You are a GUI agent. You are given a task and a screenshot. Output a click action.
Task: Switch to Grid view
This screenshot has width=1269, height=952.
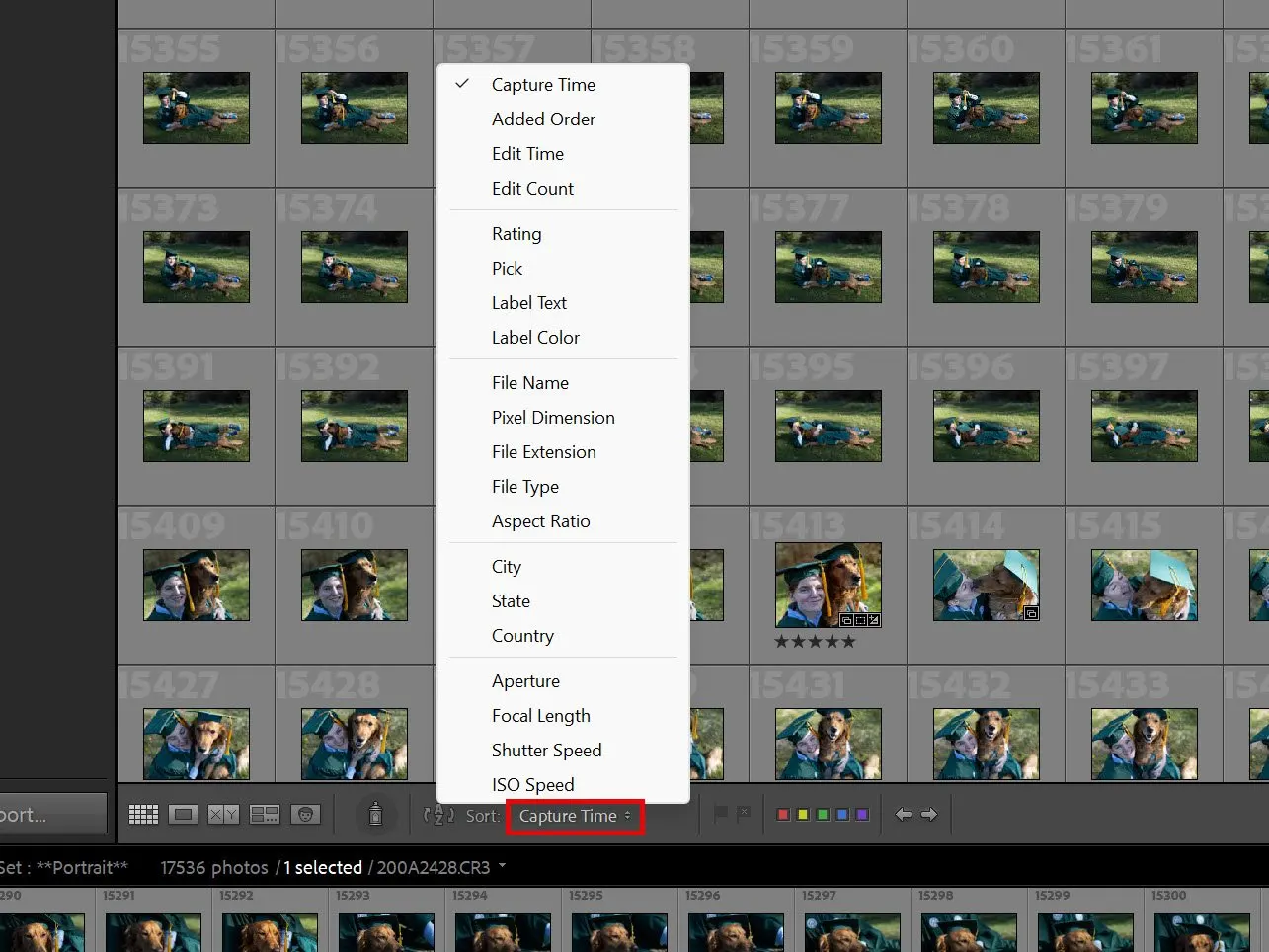pos(143,814)
